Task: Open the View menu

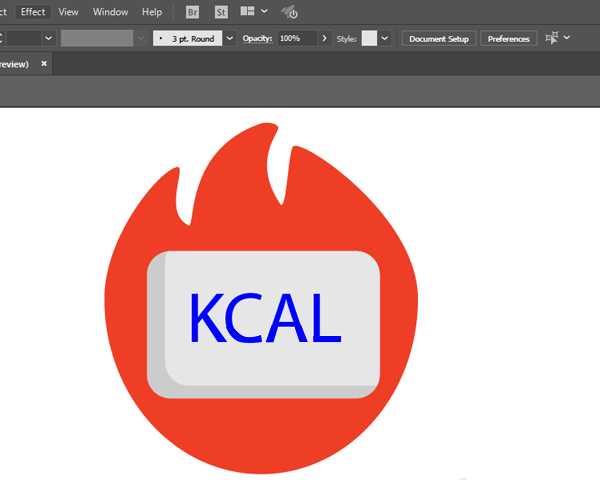Action: [68, 12]
